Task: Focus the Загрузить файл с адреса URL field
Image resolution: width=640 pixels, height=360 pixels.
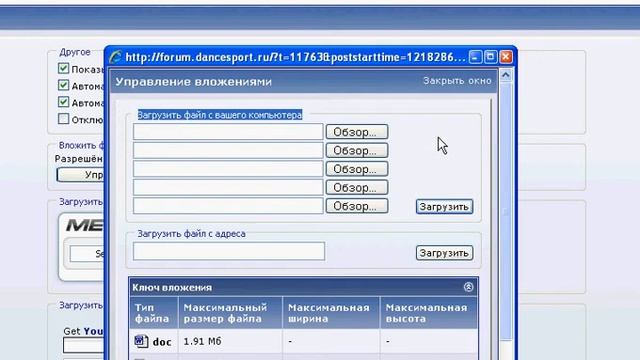Action: tap(229, 251)
